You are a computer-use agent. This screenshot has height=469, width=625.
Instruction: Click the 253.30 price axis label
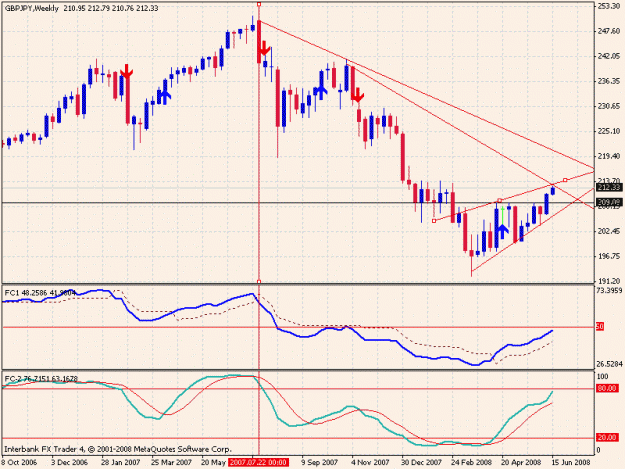(609, 6)
